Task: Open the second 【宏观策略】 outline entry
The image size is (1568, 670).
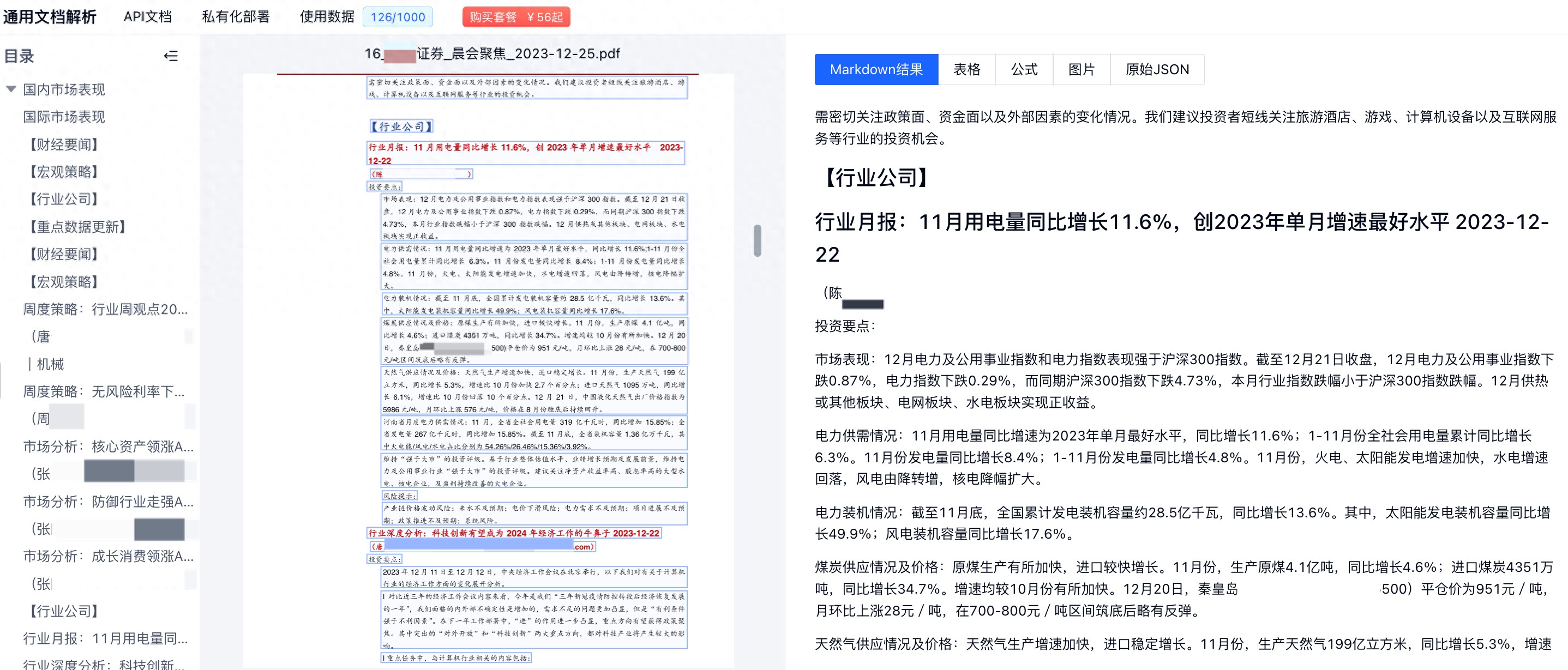Action: pyautogui.click(x=64, y=282)
